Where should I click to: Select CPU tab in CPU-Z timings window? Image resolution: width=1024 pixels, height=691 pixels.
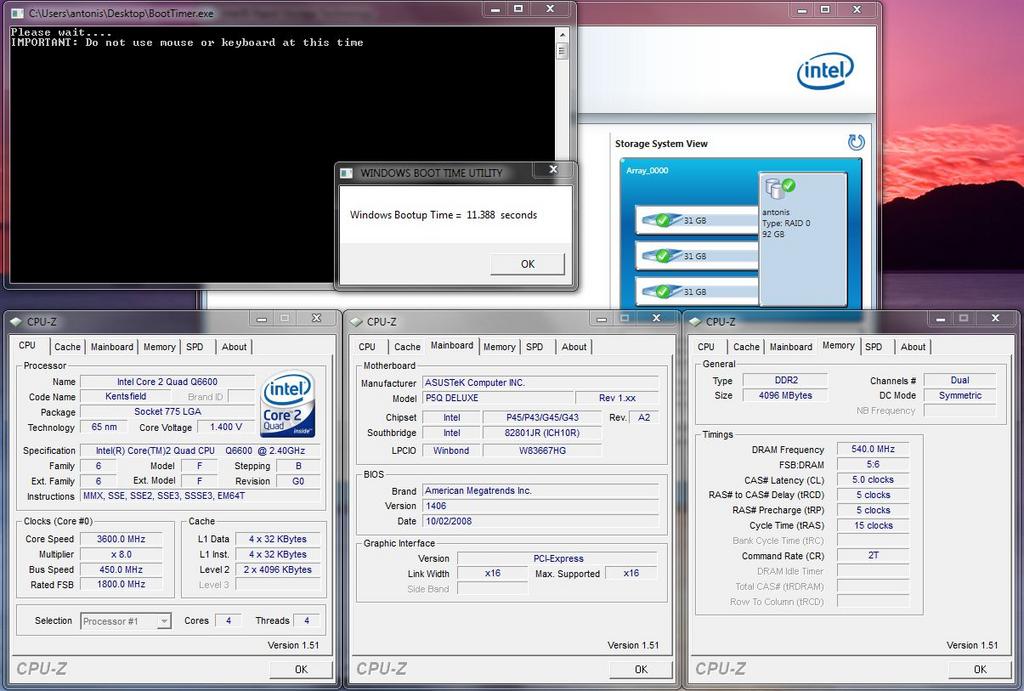click(706, 347)
